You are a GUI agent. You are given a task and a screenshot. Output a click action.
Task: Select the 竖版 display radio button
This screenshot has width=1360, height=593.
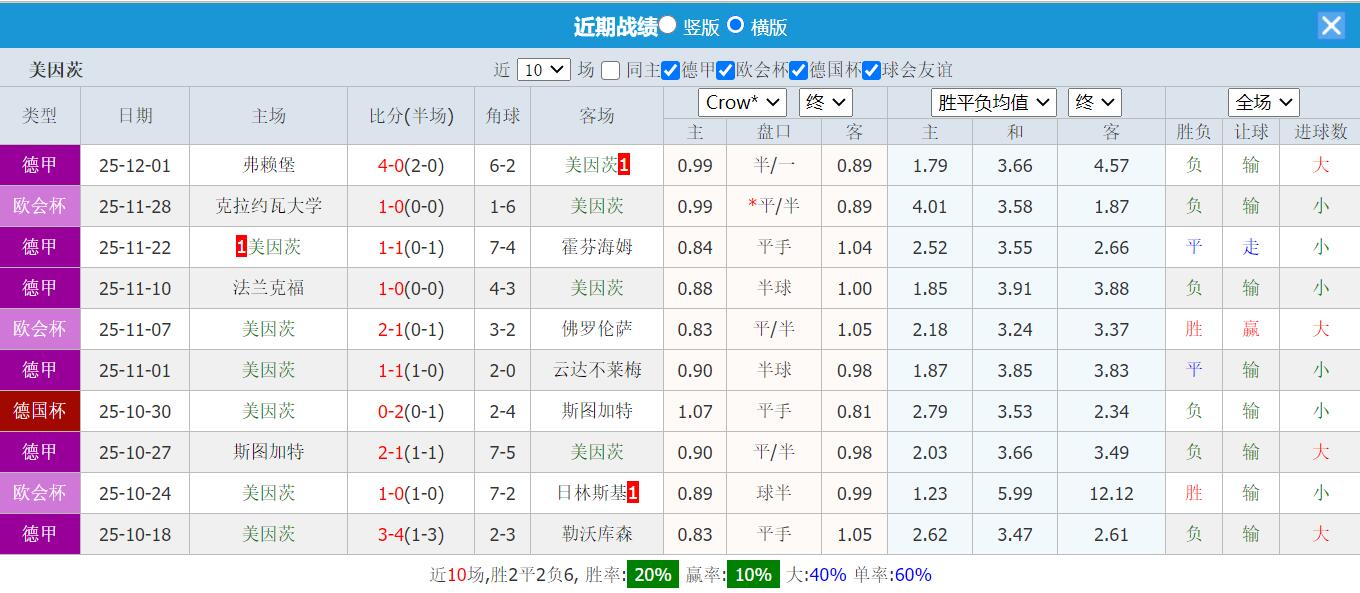667,24
